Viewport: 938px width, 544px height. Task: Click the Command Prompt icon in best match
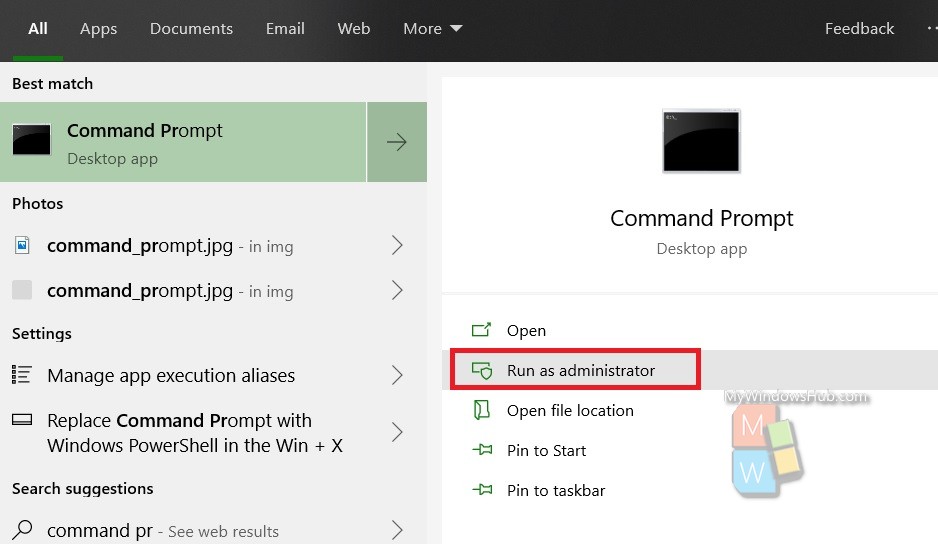(x=32, y=139)
